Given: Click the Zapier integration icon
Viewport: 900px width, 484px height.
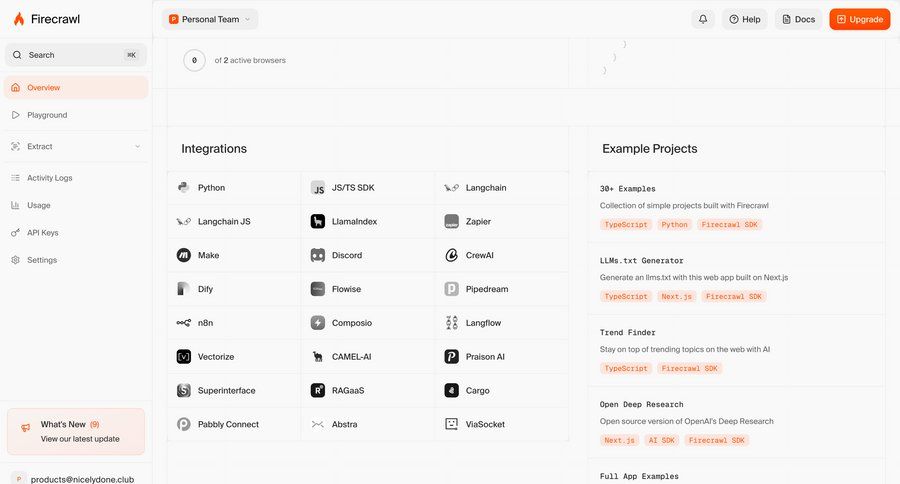Looking at the screenshot, I should tap(451, 221).
